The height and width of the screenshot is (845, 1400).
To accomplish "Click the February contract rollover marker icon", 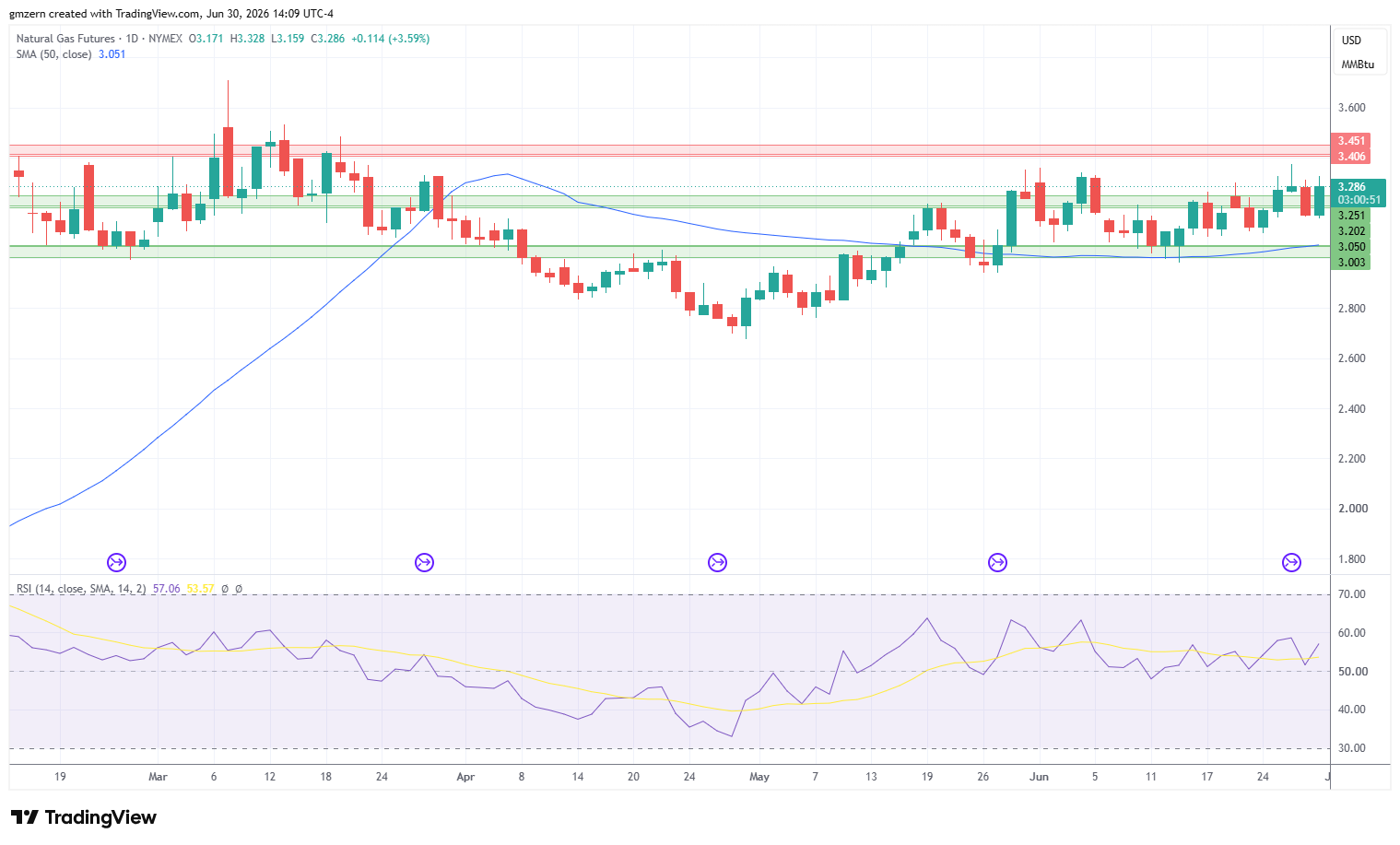I will pyautogui.click(x=116, y=562).
